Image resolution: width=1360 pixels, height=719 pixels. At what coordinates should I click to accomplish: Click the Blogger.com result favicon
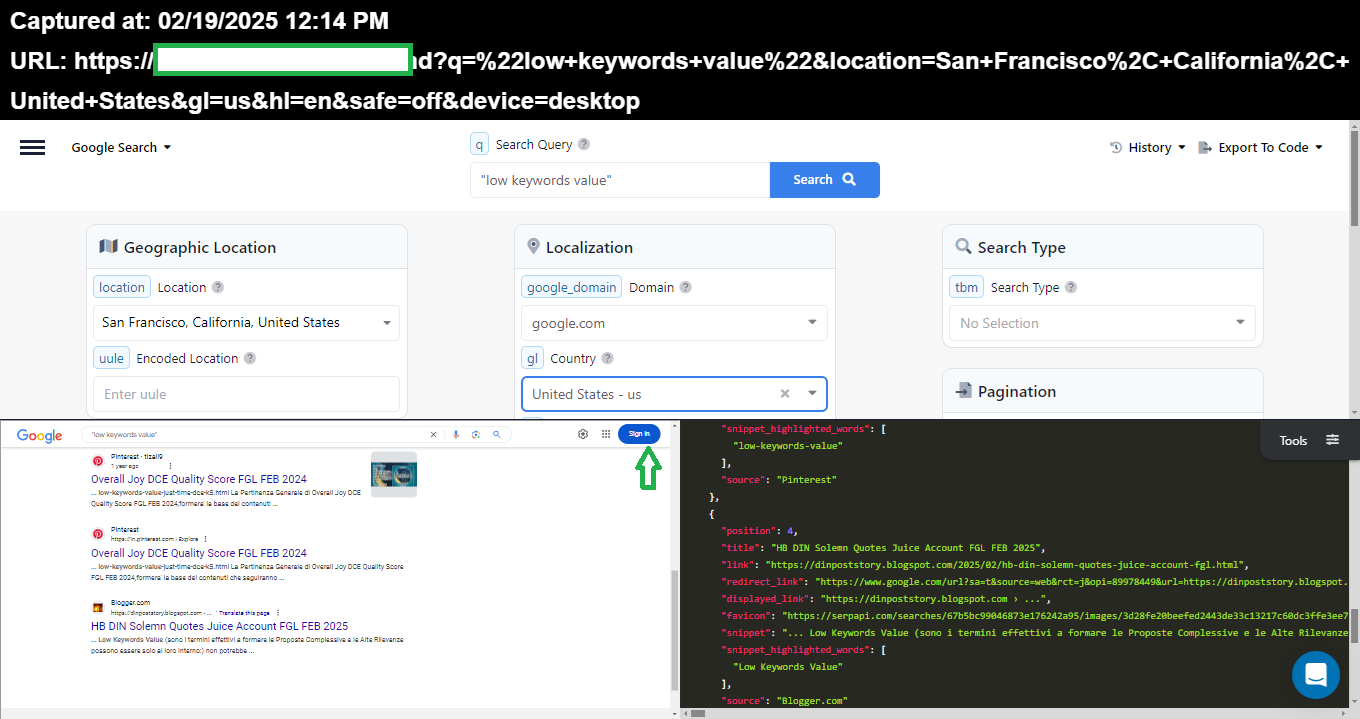click(x=98, y=607)
